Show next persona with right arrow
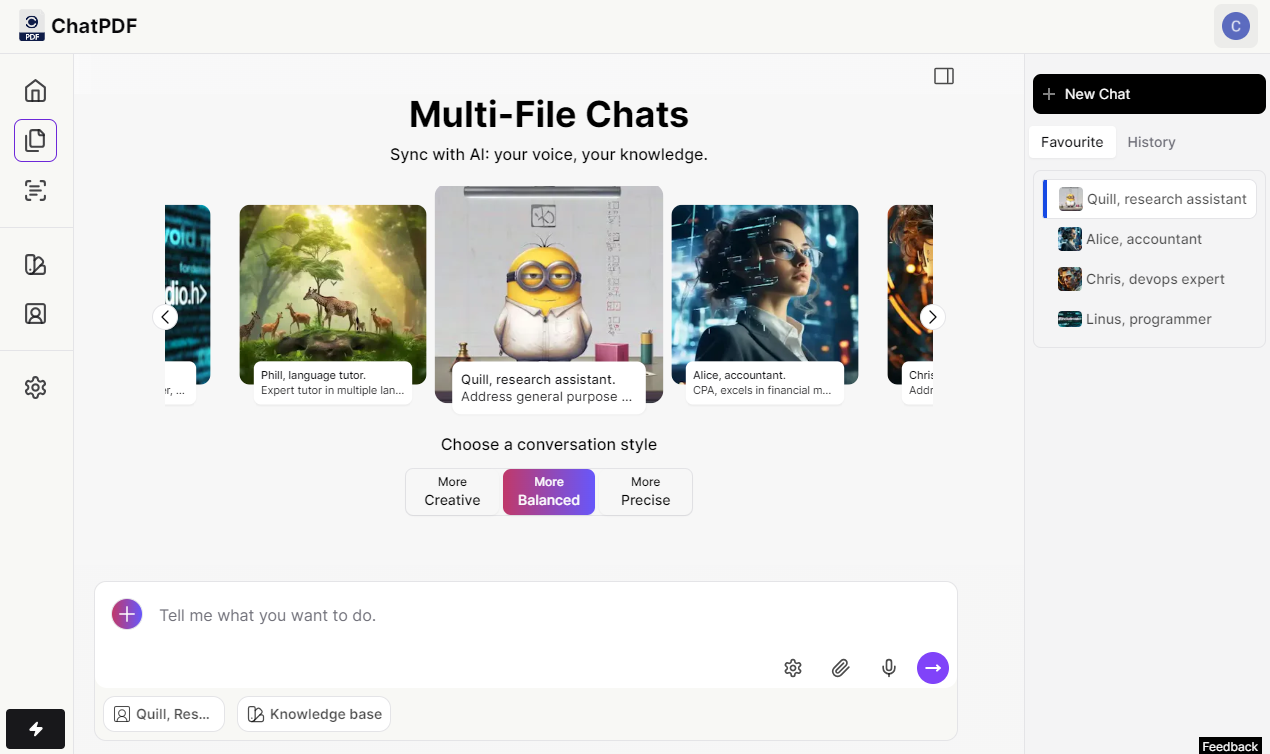1270x754 pixels. (x=932, y=317)
